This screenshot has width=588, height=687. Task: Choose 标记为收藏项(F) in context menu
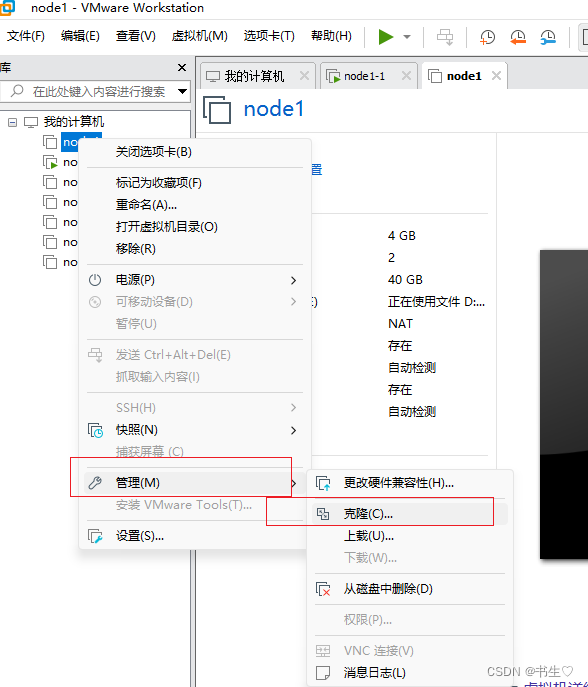195,183
